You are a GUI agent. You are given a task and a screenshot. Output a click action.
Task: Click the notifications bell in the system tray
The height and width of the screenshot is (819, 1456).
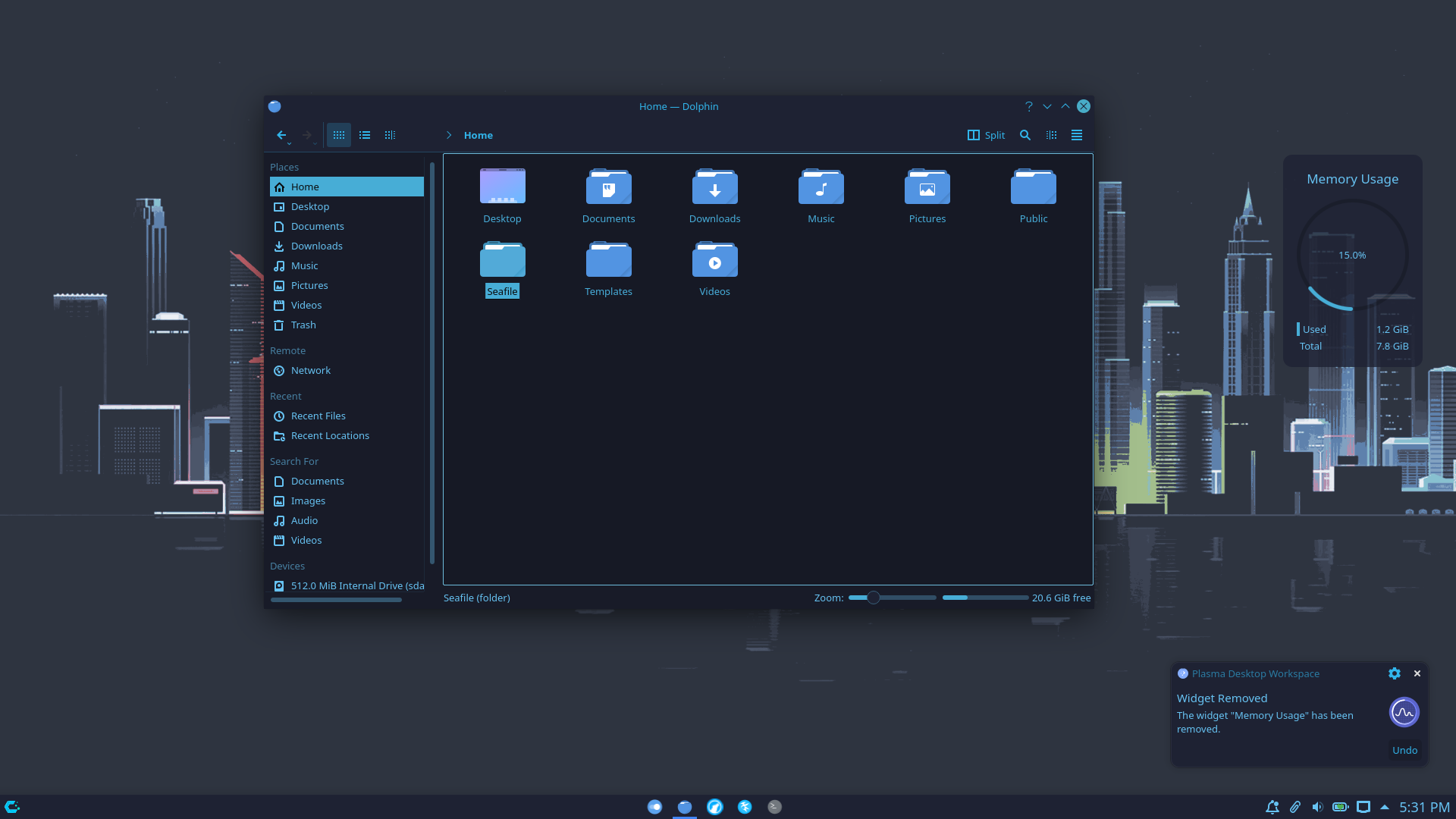(x=1272, y=806)
